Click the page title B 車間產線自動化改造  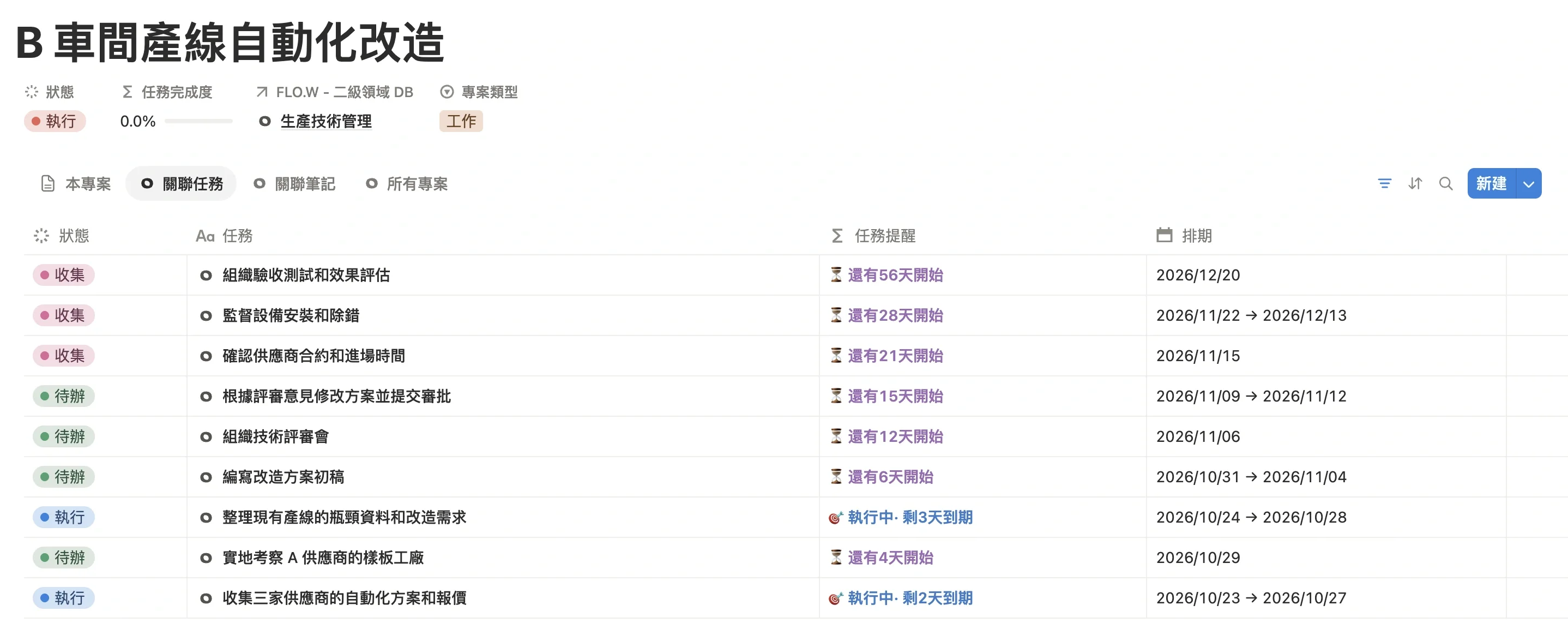coord(230,43)
